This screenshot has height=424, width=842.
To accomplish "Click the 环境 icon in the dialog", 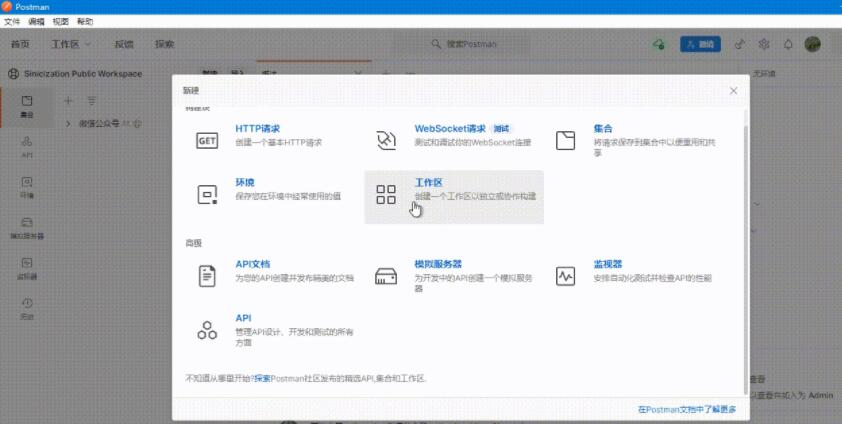I will [207, 194].
